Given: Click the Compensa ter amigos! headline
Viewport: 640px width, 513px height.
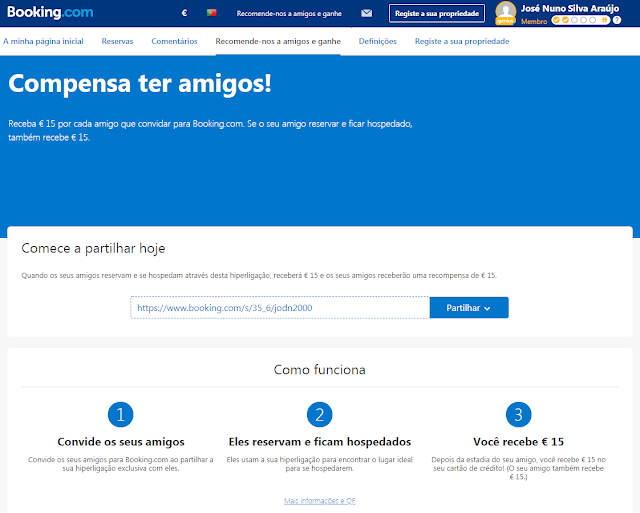Looking at the screenshot, I should [140, 84].
